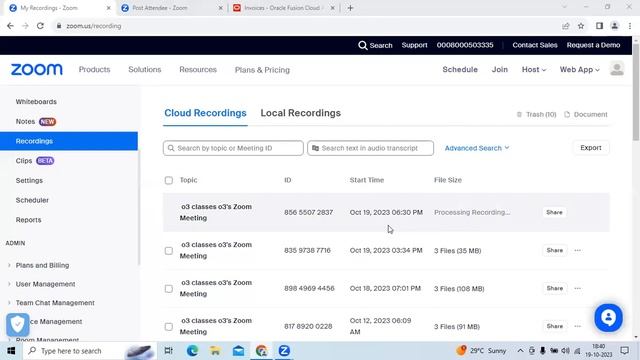Open Notes in sidebar

(x=25, y=122)
